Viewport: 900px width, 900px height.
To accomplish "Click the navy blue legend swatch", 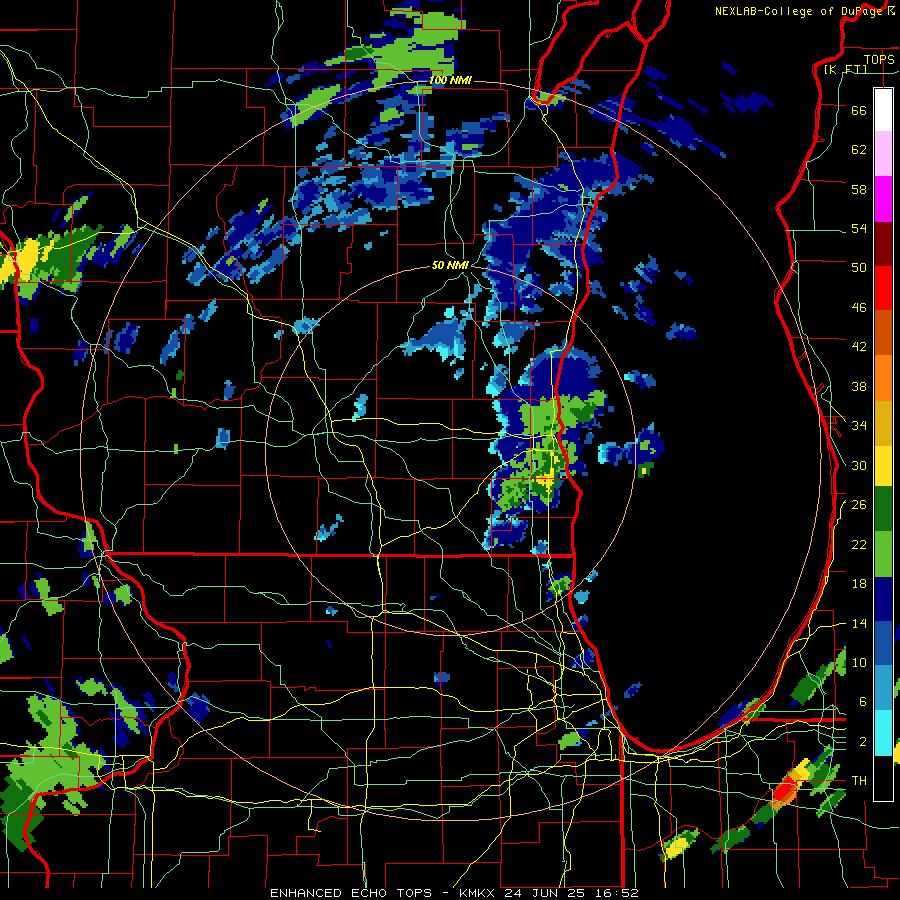I will 883,599.
